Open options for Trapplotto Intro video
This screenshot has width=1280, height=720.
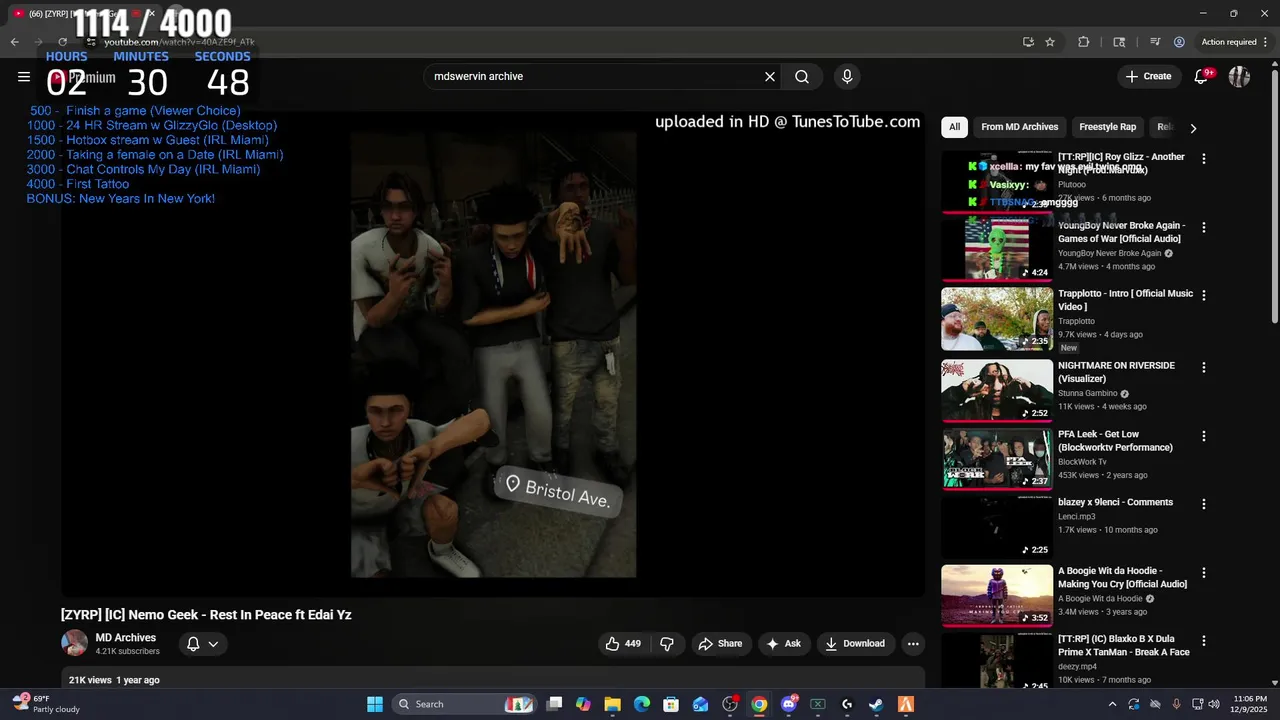tap(1204, 295)
